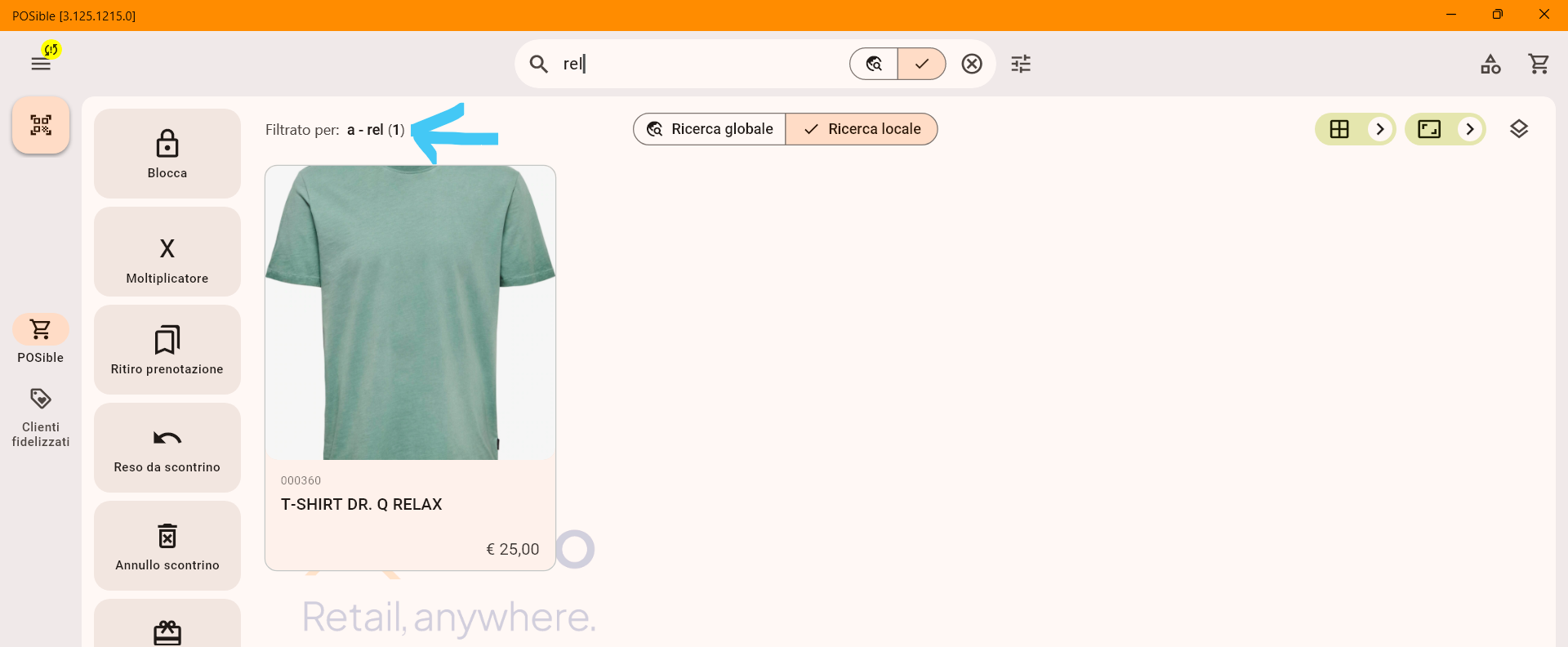Click the gift card button at bottom

[x=167, y=624]
